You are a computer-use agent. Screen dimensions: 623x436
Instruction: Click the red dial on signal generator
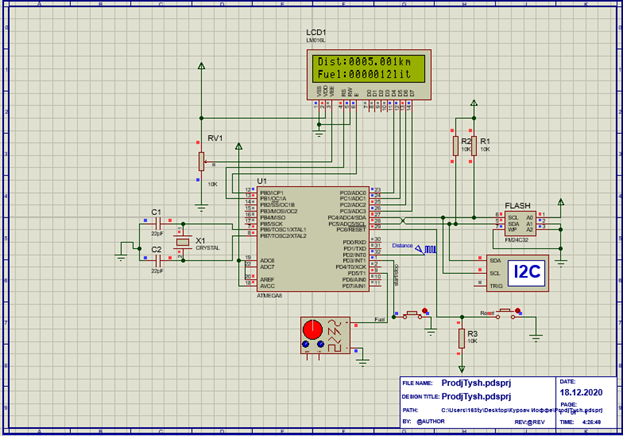tap(313, 329)
